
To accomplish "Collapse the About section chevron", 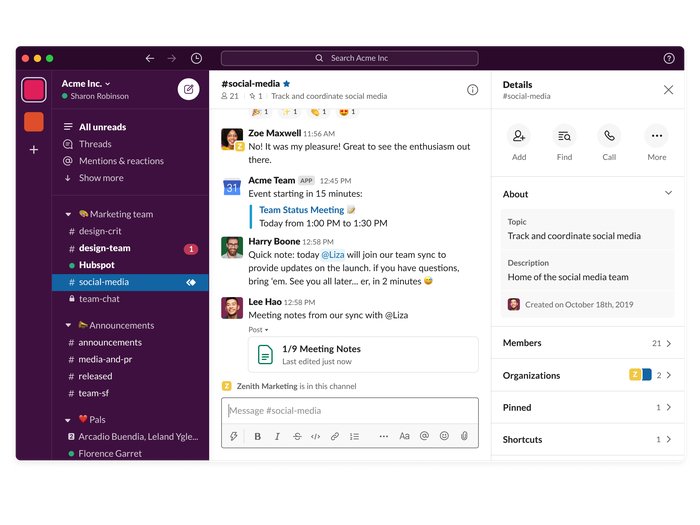I will coord(668,194).
